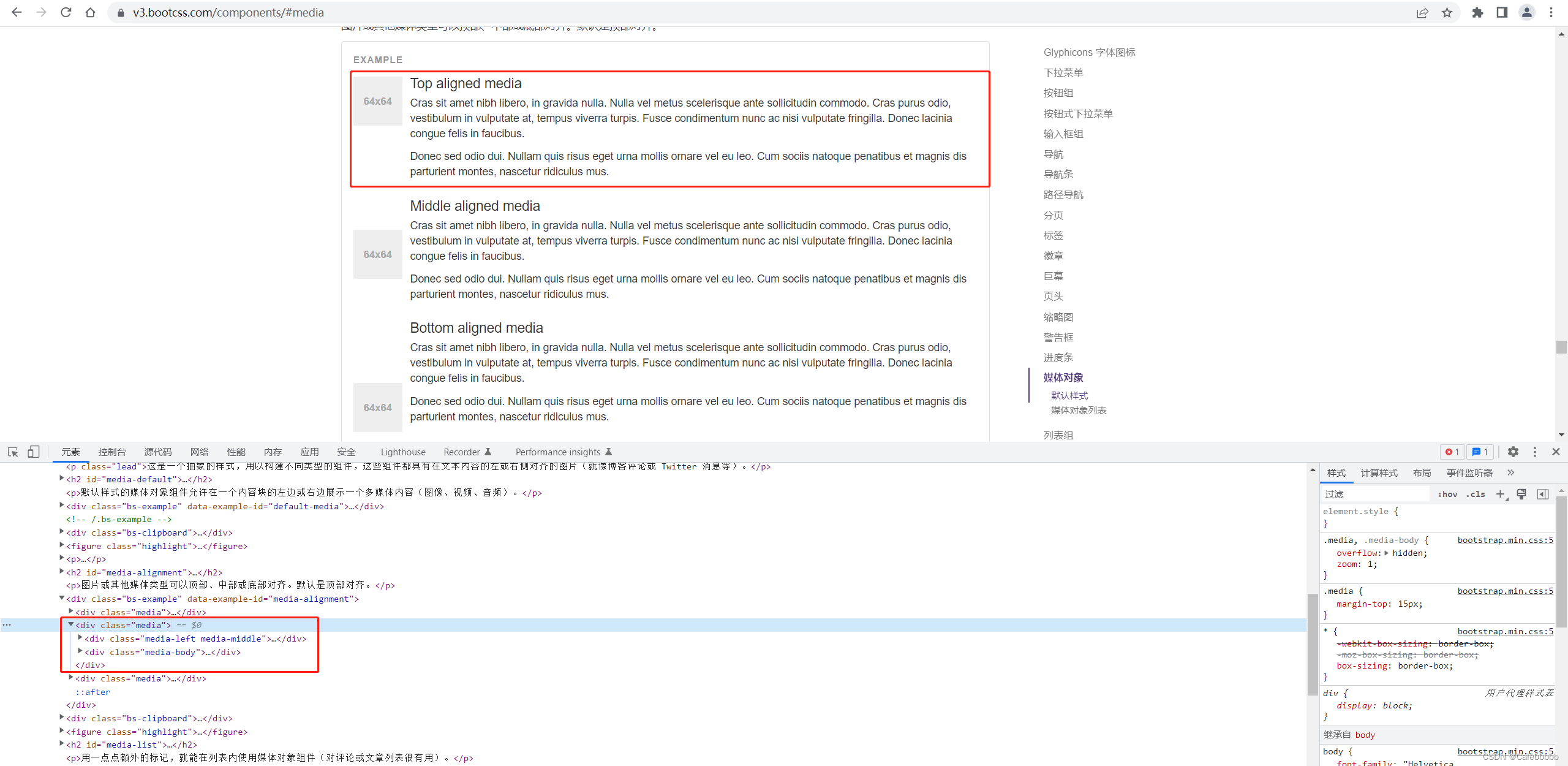Switch to the 网络 tab
This screenshot has height=766, width=1568.
coord(200,452)
